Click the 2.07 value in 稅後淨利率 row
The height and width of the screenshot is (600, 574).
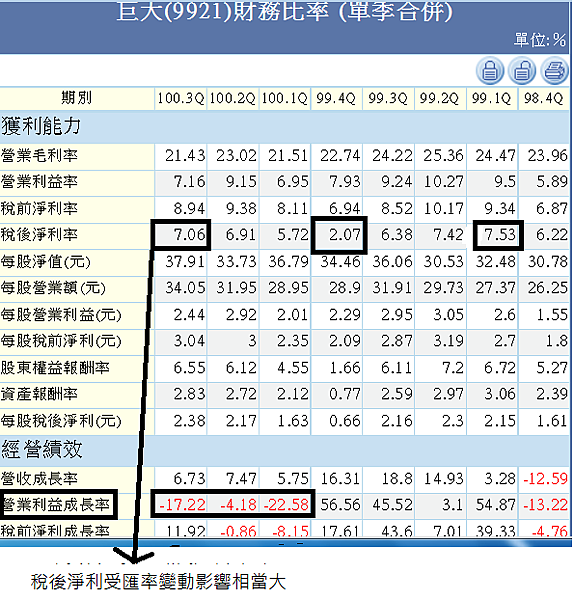coord(345,235)
